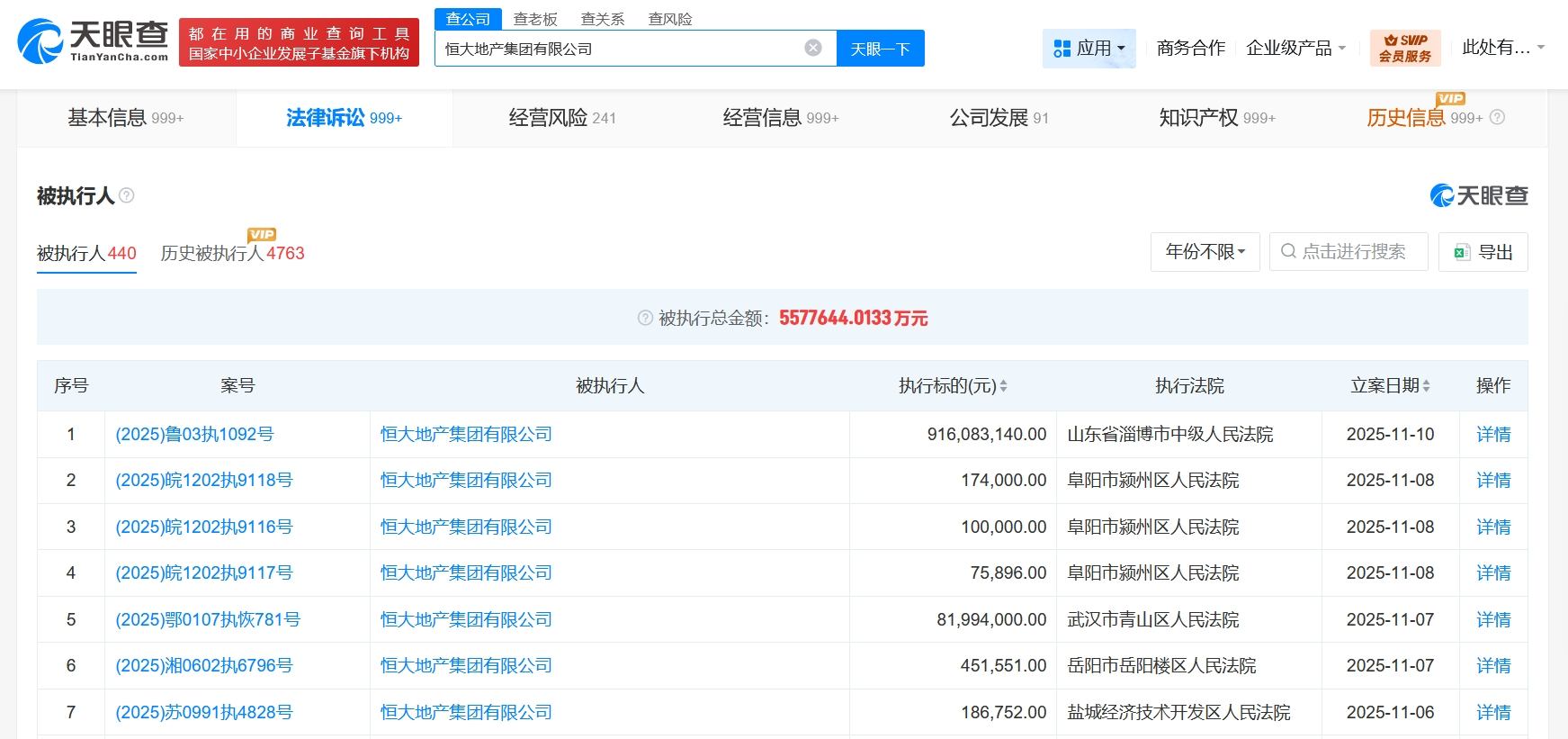The height and width of the screenshot is (739, 1568).
Task: Open the 商务合作 link
Action: tap(1191, 49)
